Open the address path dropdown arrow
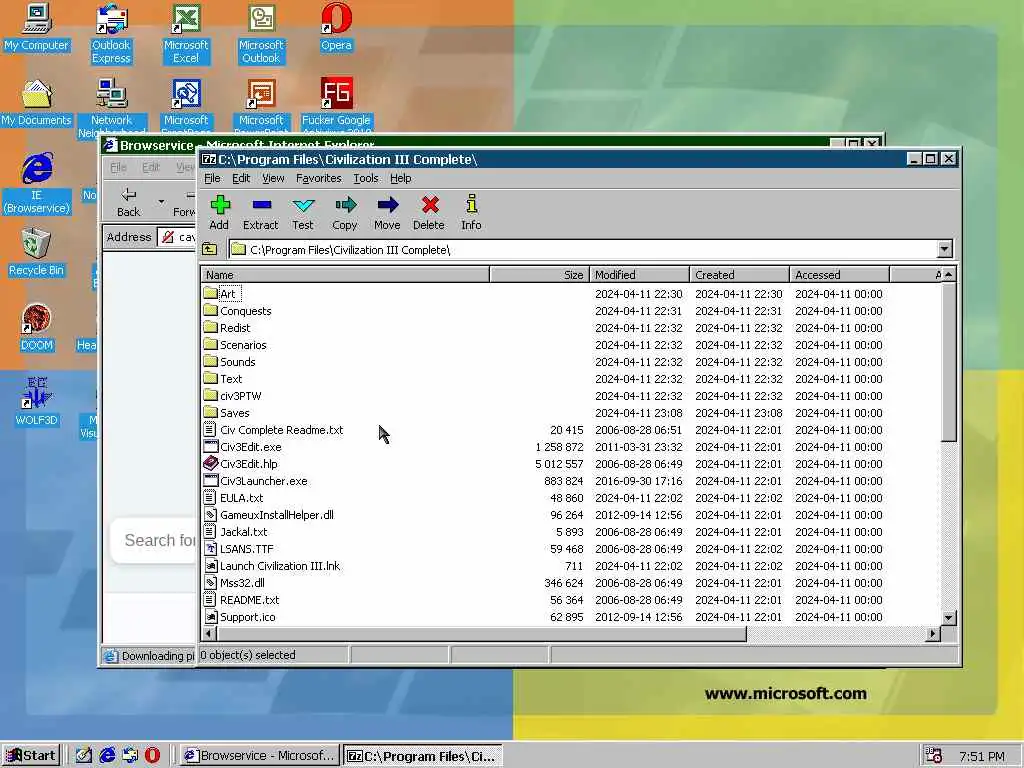This screenshot has width=1024, height=768. 944,249
